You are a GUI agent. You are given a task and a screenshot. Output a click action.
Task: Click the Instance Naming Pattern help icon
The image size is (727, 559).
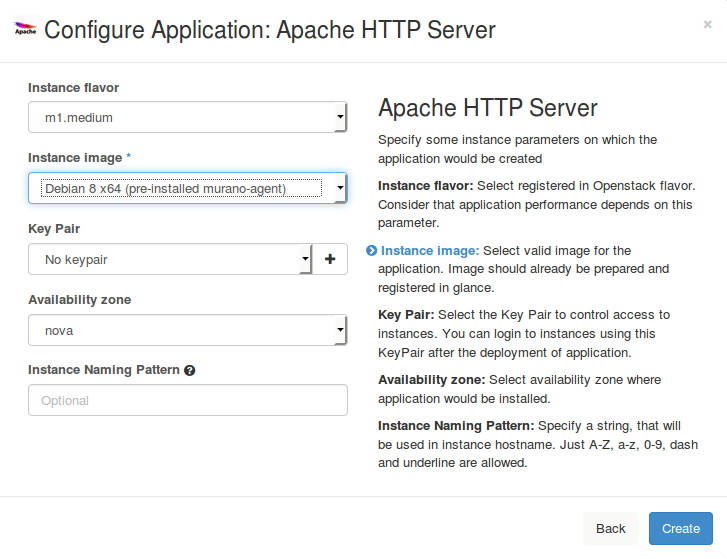coord(190,370)
